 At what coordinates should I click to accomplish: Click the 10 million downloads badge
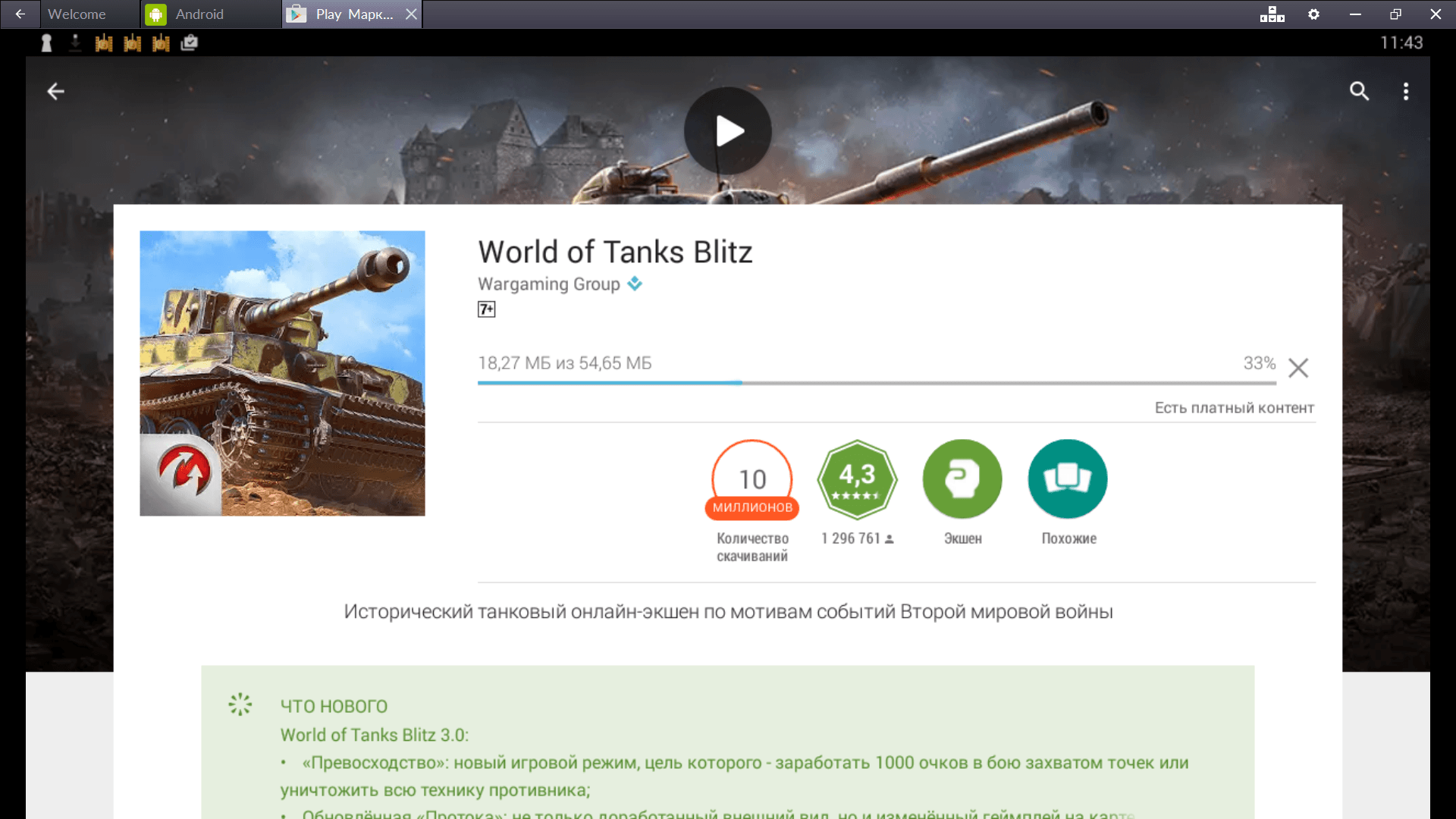click(x=752, y=480)
